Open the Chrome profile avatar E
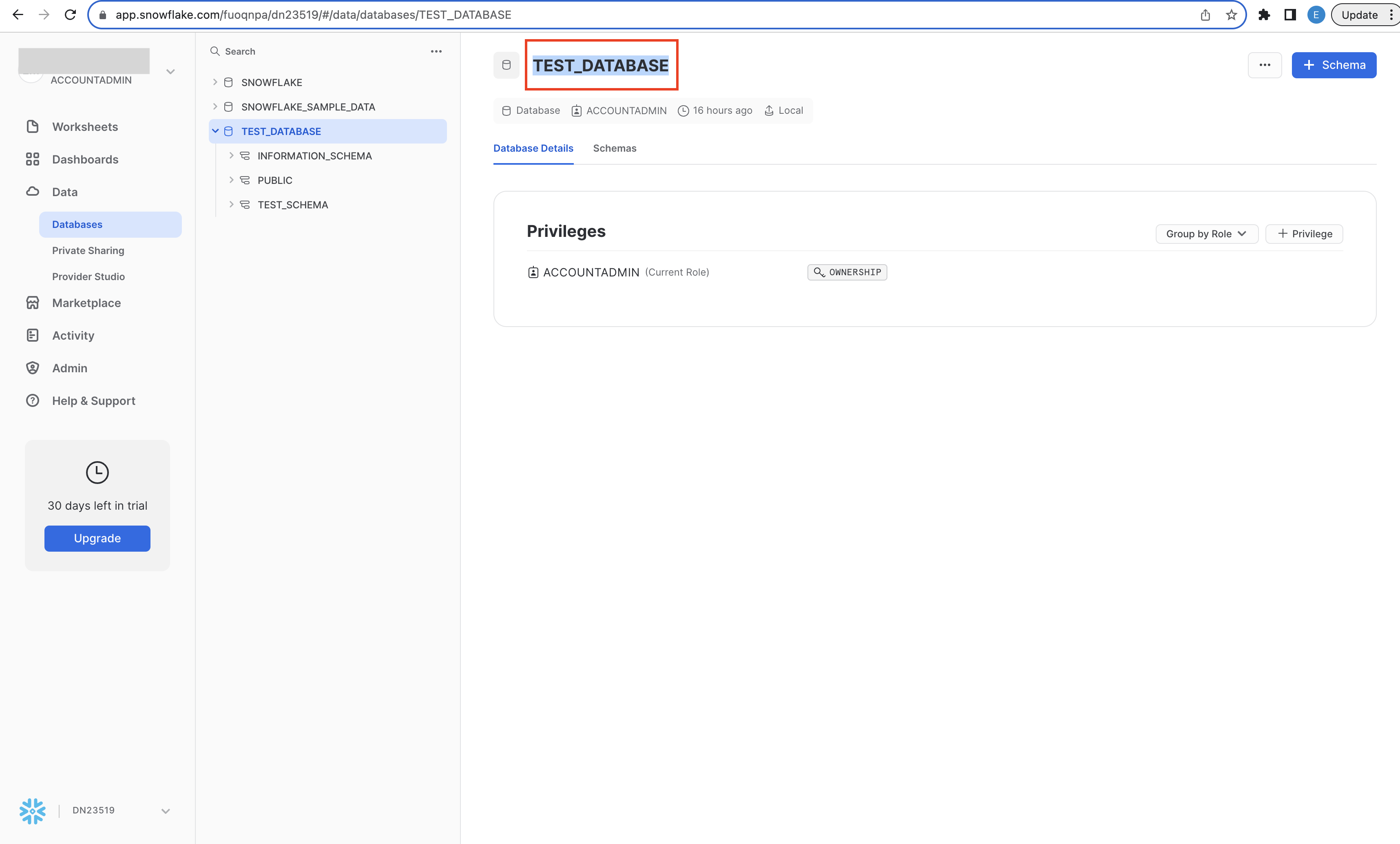This screenshot has width=1400, height=844. (x=1316, y=15)
